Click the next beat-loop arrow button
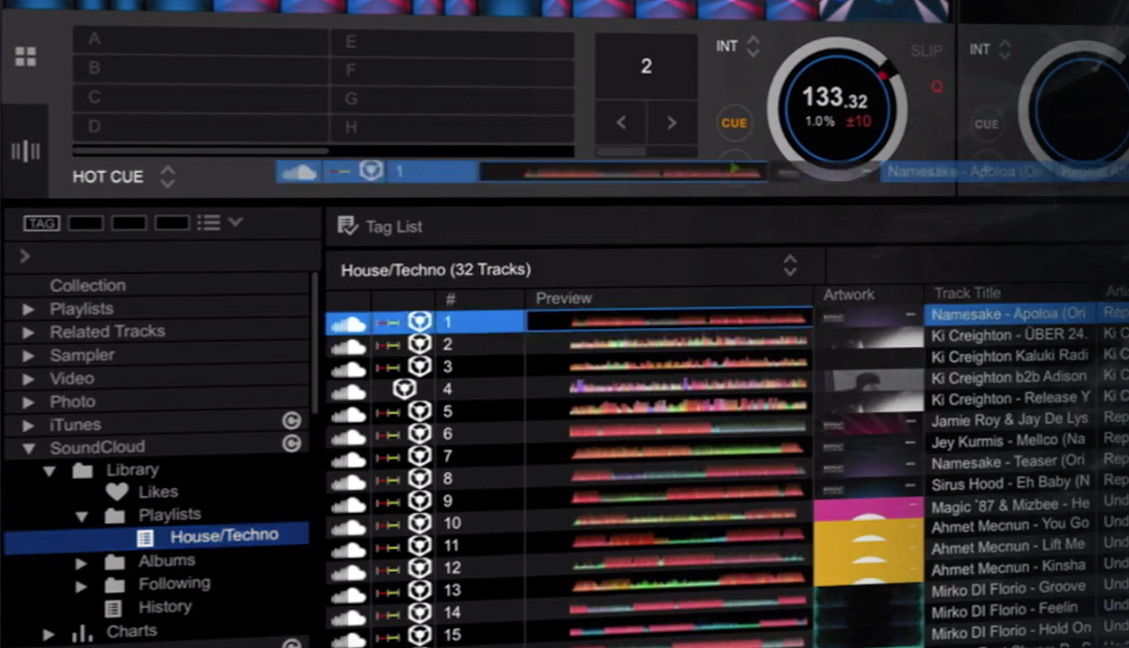The image size is (1129, 648). [671, 123]
